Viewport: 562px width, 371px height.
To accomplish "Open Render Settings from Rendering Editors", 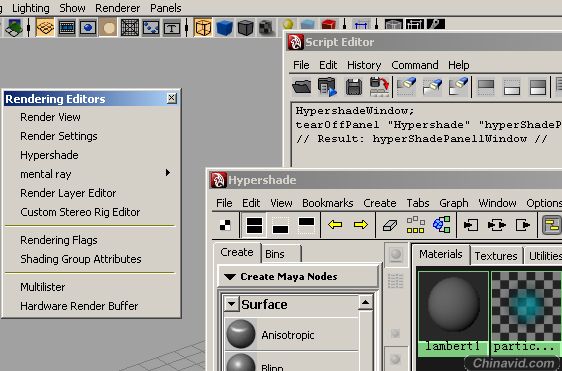I will click(92, 136).
